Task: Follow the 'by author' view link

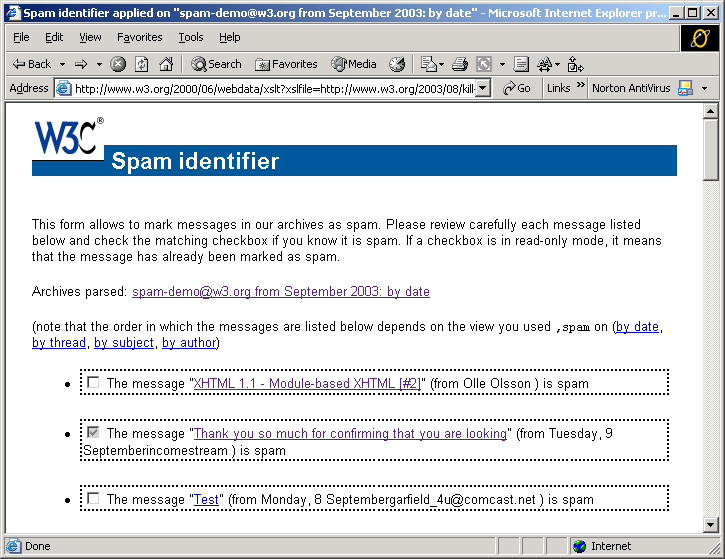Action: [x=189, y=343]
